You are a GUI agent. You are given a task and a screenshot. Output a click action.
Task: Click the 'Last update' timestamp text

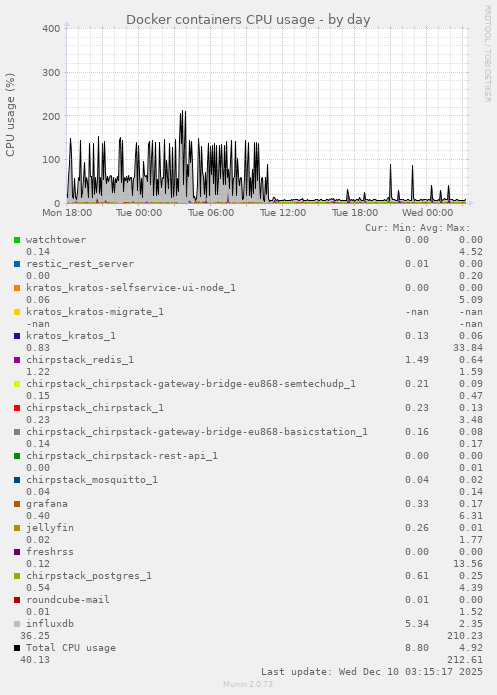[x=372, y=672]
